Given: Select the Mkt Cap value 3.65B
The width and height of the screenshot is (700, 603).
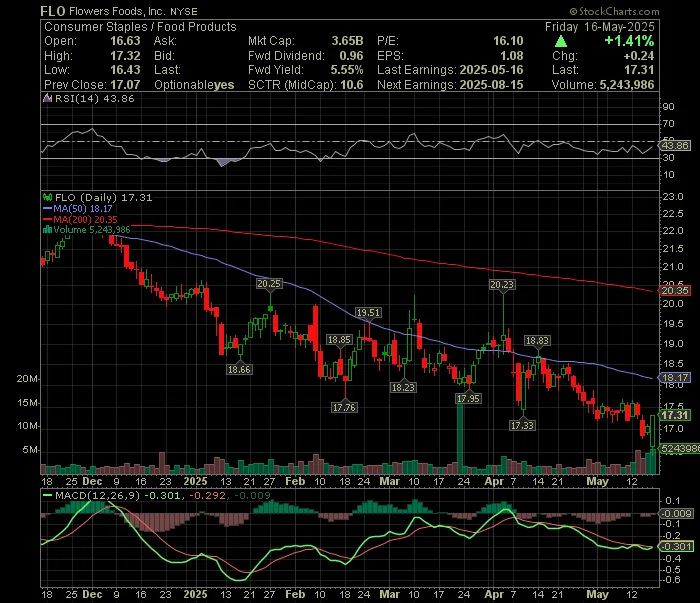Looking at the screenshot, I should [347, 41].
